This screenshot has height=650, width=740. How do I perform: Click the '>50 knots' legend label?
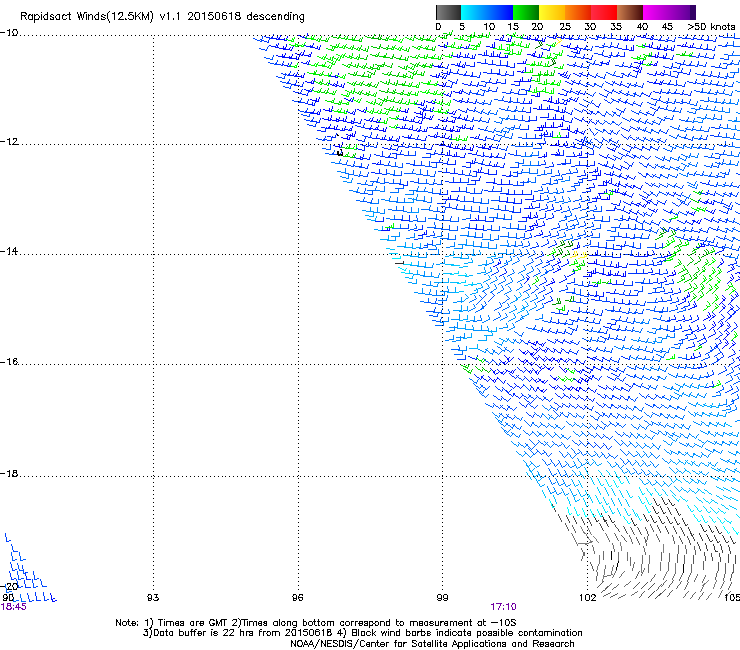(711, 27)
